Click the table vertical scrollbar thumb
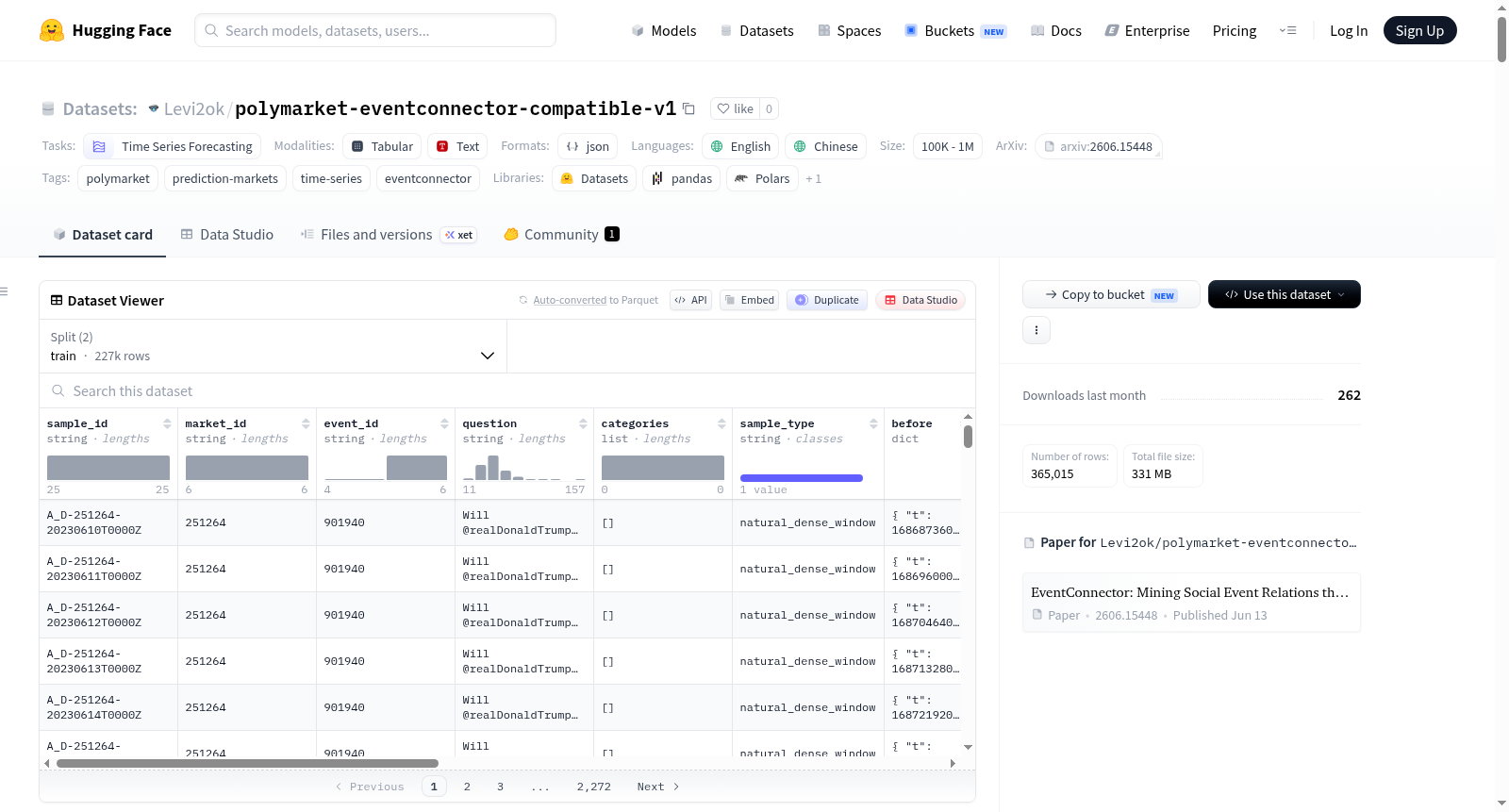 968,437
